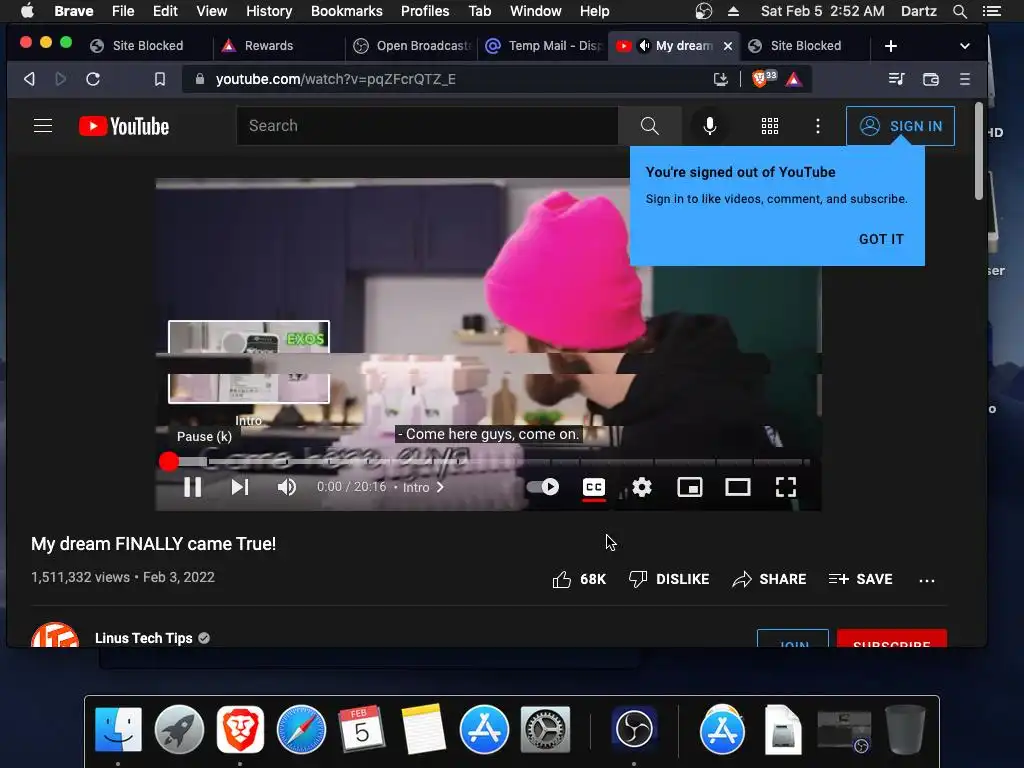Expand the Intro chapter list
Viewport: 1024px width, 768px height.
(x=423, y=487)
